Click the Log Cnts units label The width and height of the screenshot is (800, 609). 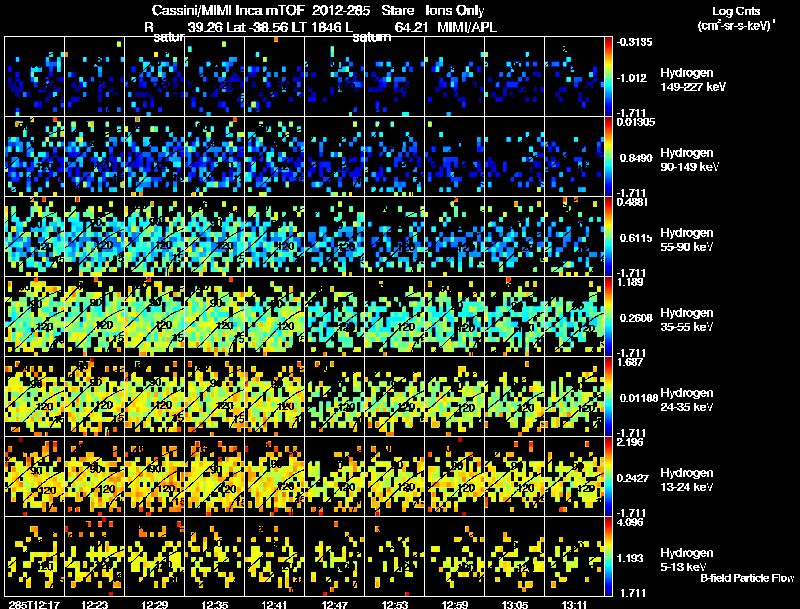[736, 18]
